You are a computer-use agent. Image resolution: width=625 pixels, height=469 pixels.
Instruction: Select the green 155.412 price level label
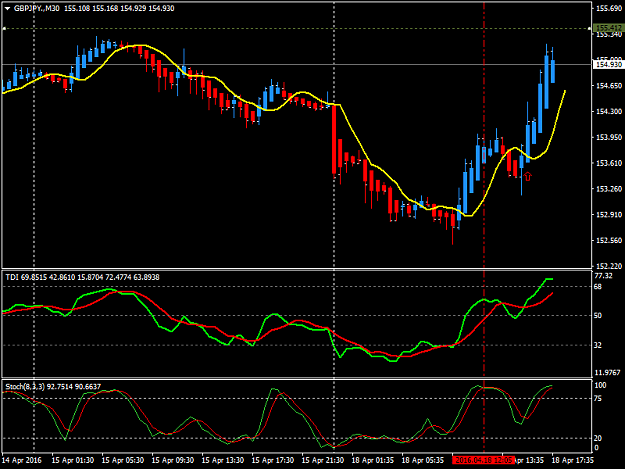608,28
